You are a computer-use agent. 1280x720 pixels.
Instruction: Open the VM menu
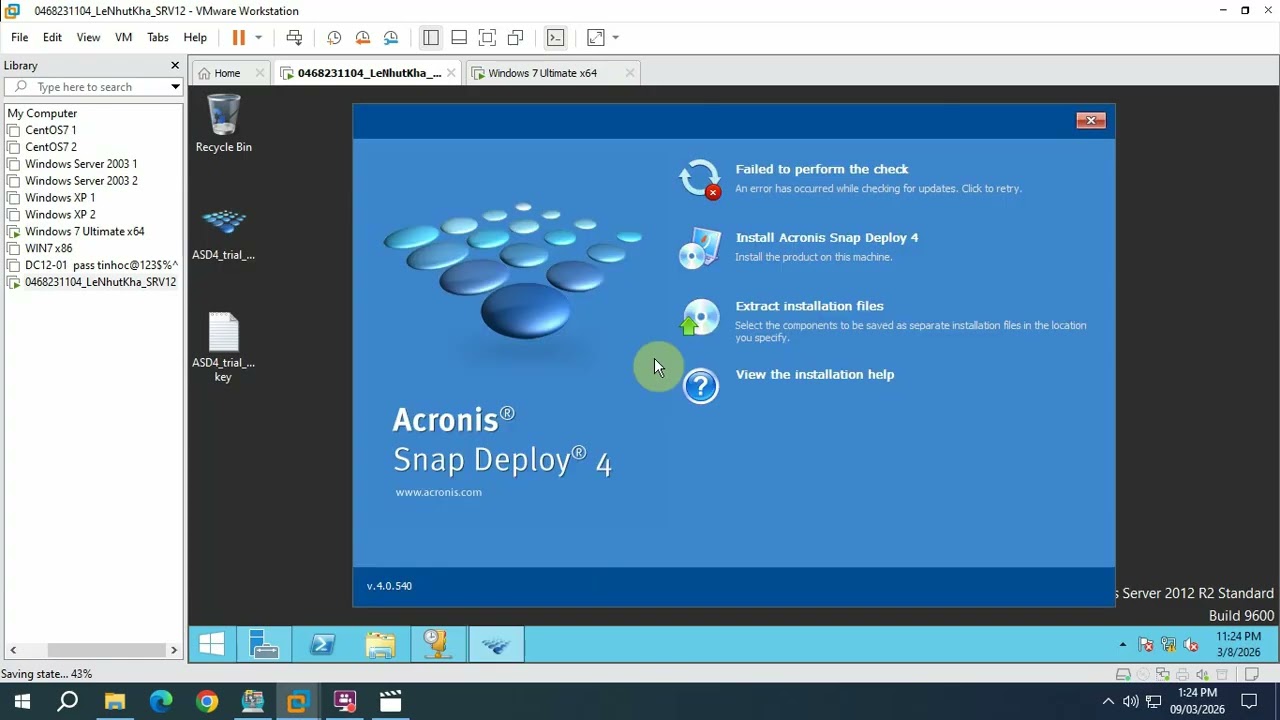pyautogui.click(x=124, y=37)
